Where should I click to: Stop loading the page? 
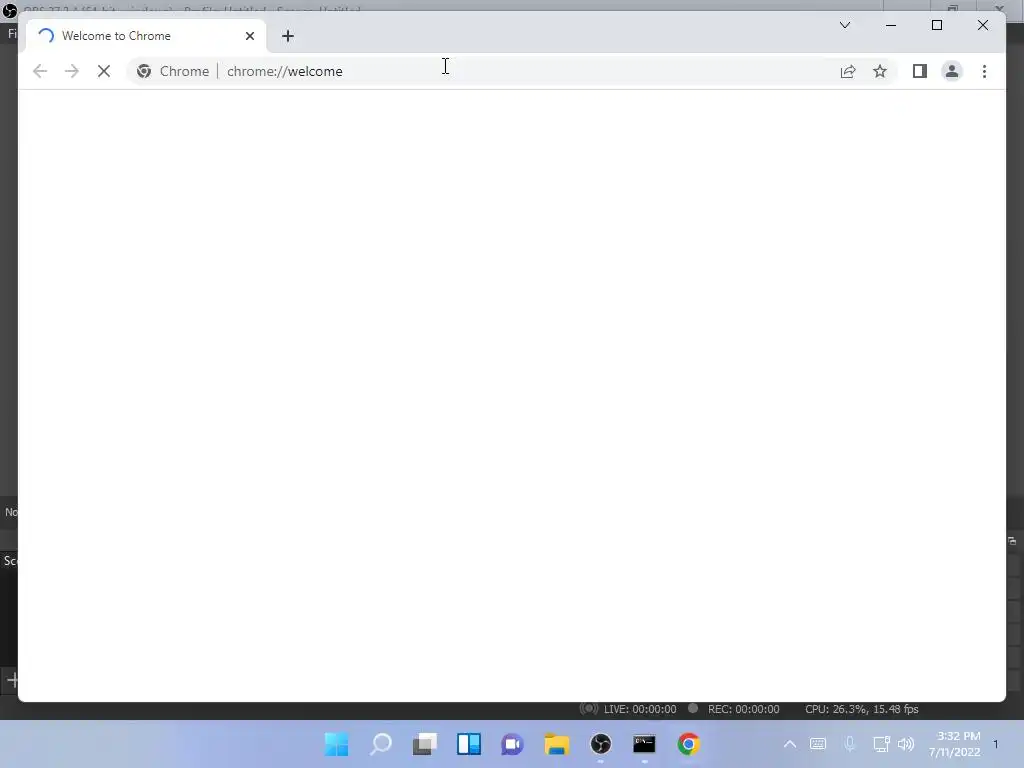click(104, 71)
